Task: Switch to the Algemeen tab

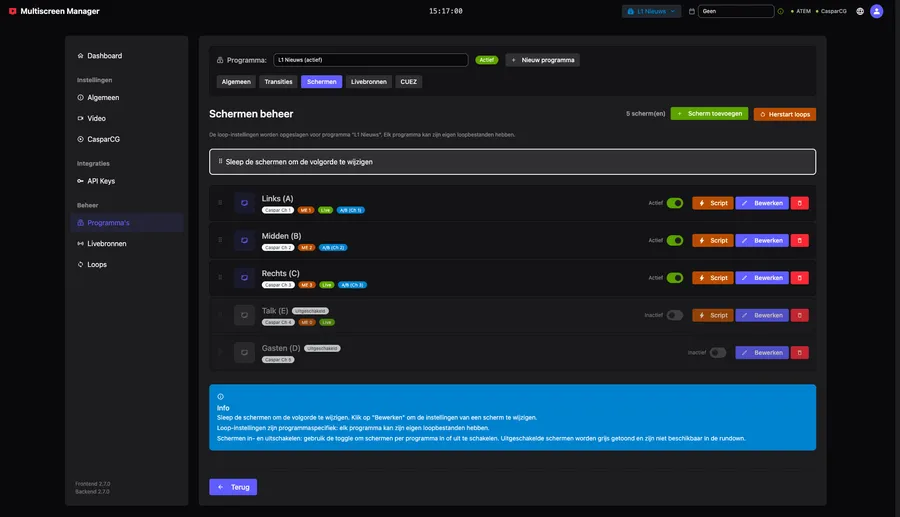Action: (x=236, y=81)
